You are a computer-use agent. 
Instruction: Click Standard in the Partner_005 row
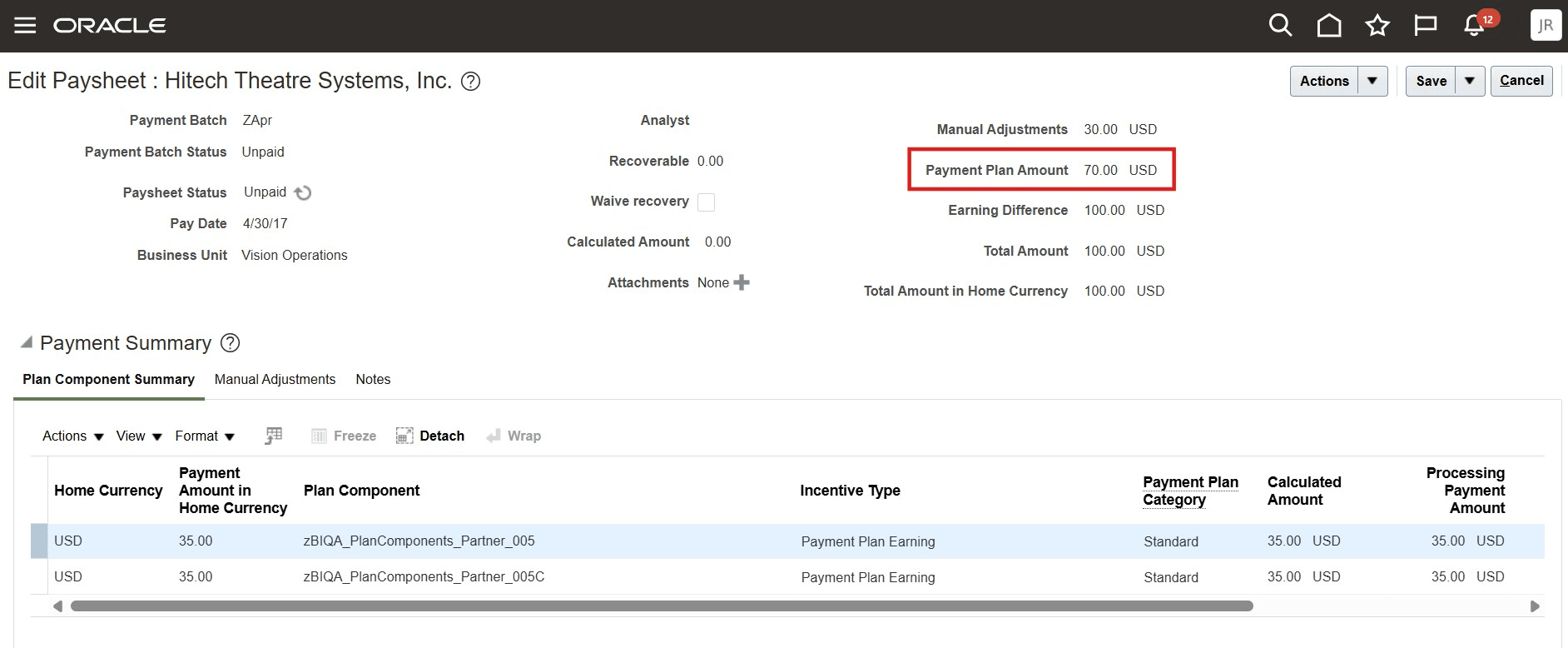(x=1171, y=541)
